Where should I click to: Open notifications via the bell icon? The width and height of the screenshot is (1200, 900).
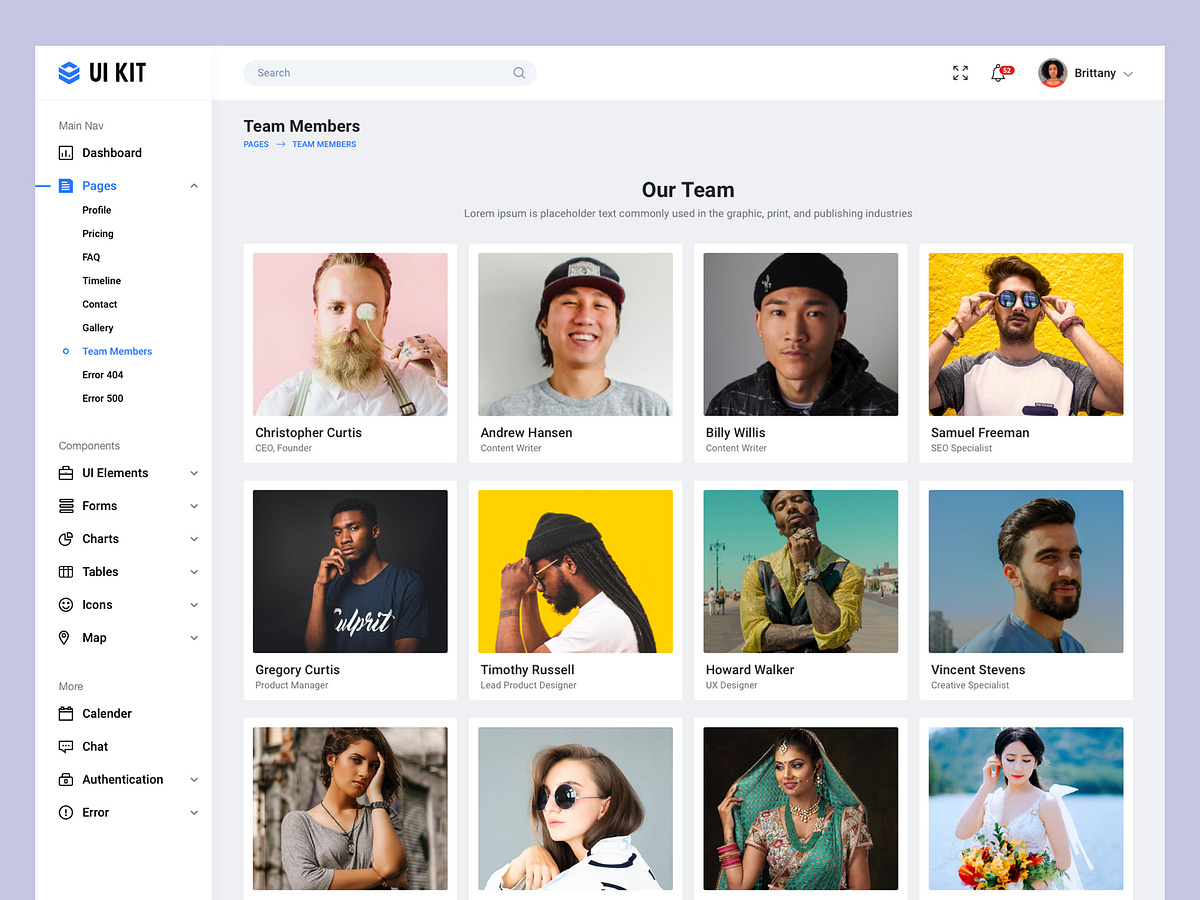coord(998,73)
